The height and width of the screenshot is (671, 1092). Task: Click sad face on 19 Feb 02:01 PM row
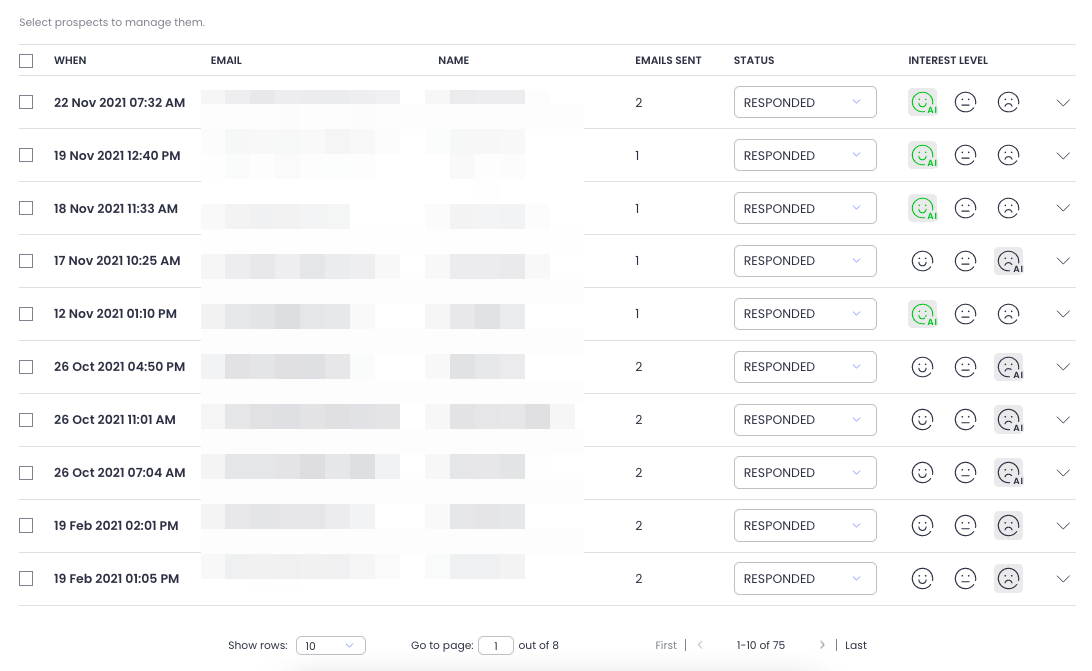click(x=1008, y=525)
